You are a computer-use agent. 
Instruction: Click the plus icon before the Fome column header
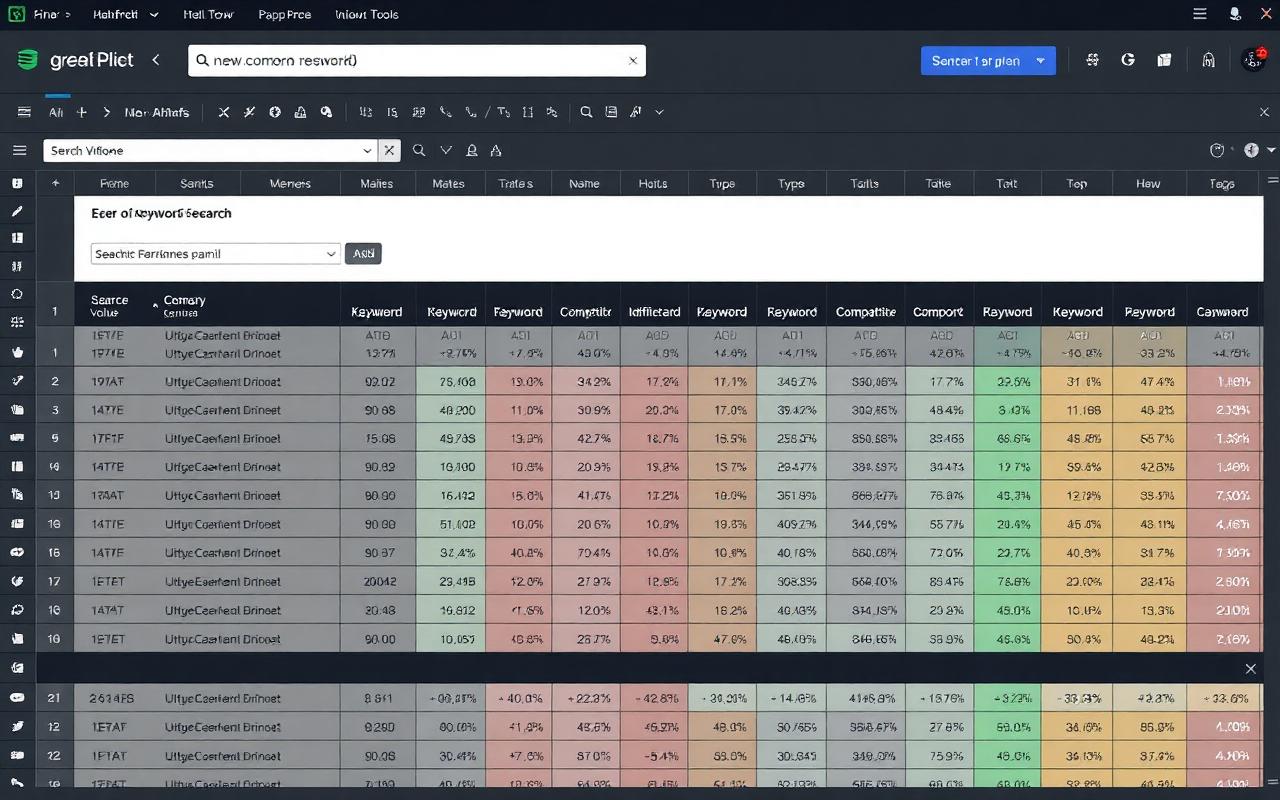[55, 183]
